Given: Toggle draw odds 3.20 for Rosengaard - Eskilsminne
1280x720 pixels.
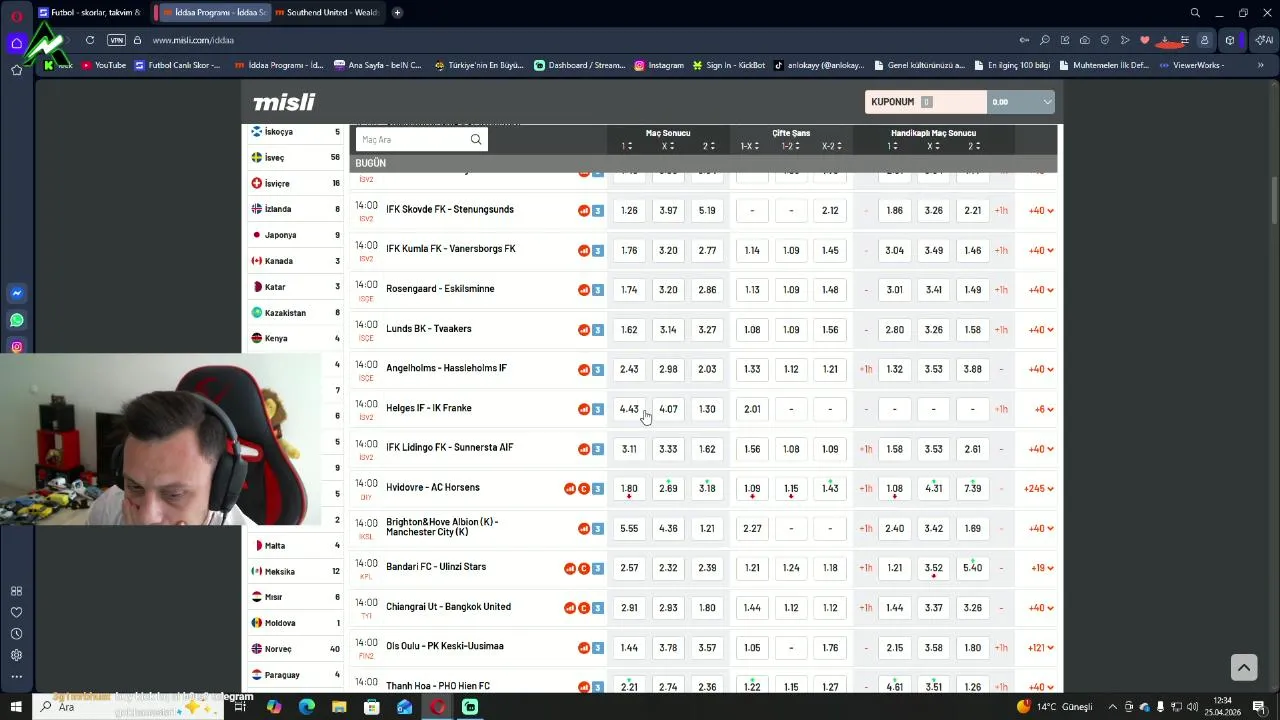Looking at the screenshot, I should (x=668, y=290).
